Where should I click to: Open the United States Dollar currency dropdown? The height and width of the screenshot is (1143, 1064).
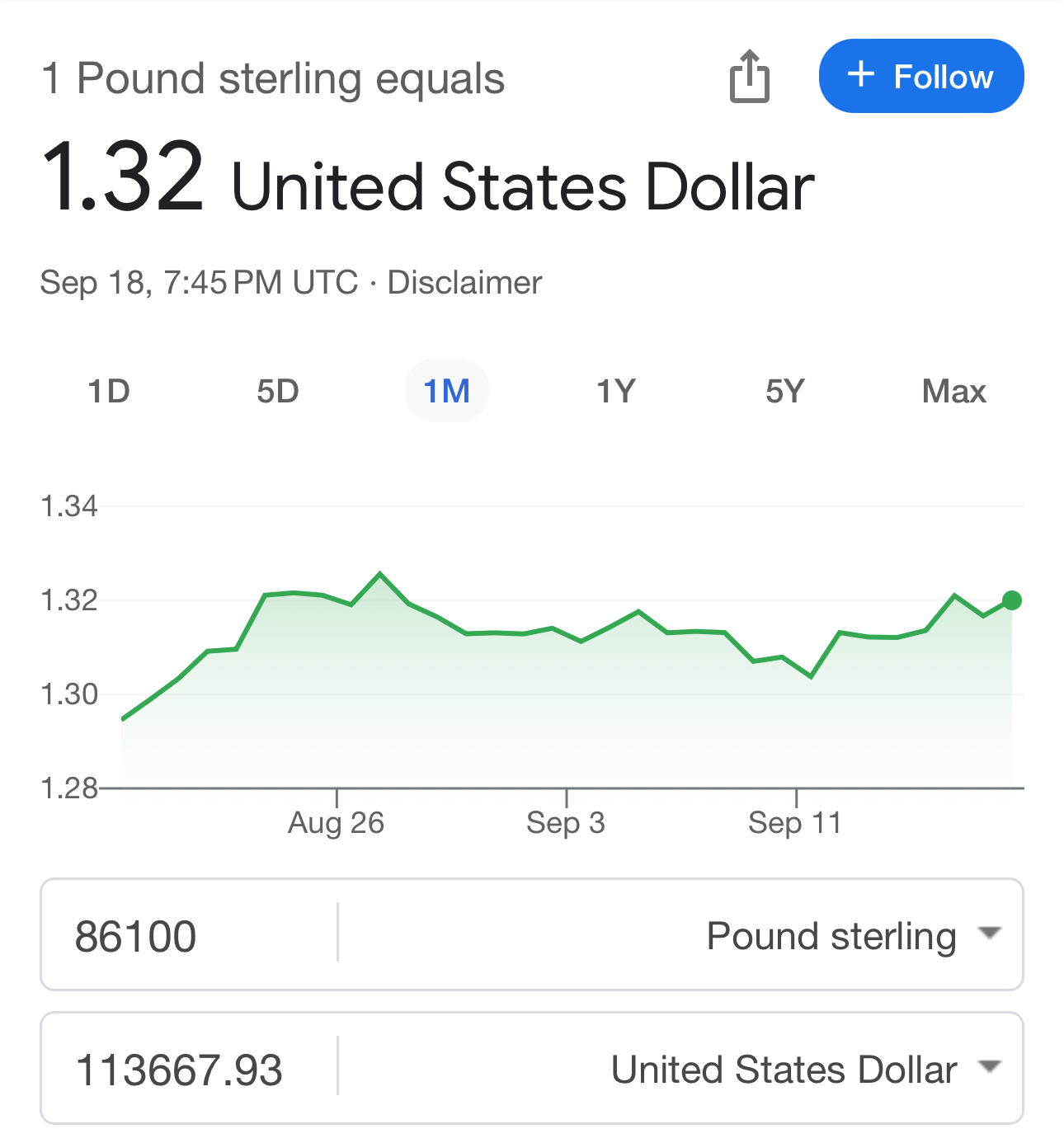(804, 1070)
